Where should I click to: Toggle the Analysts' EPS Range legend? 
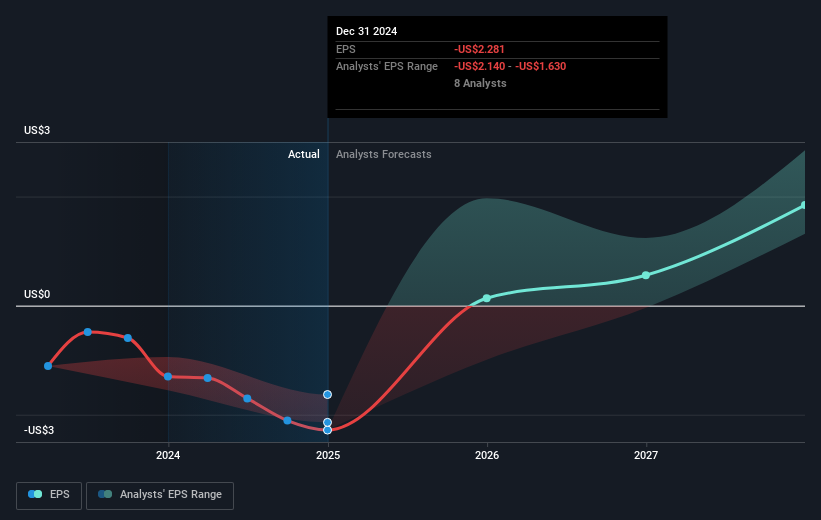(x=160, y=495)
